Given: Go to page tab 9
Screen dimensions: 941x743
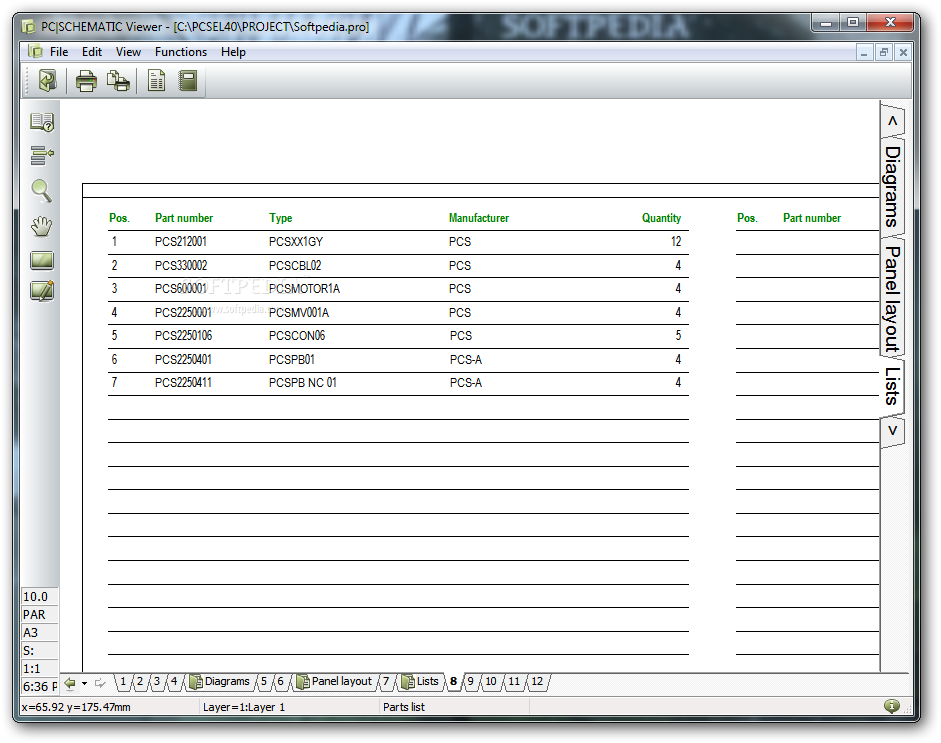Looking at the screenshot, I should click(470, 682).
